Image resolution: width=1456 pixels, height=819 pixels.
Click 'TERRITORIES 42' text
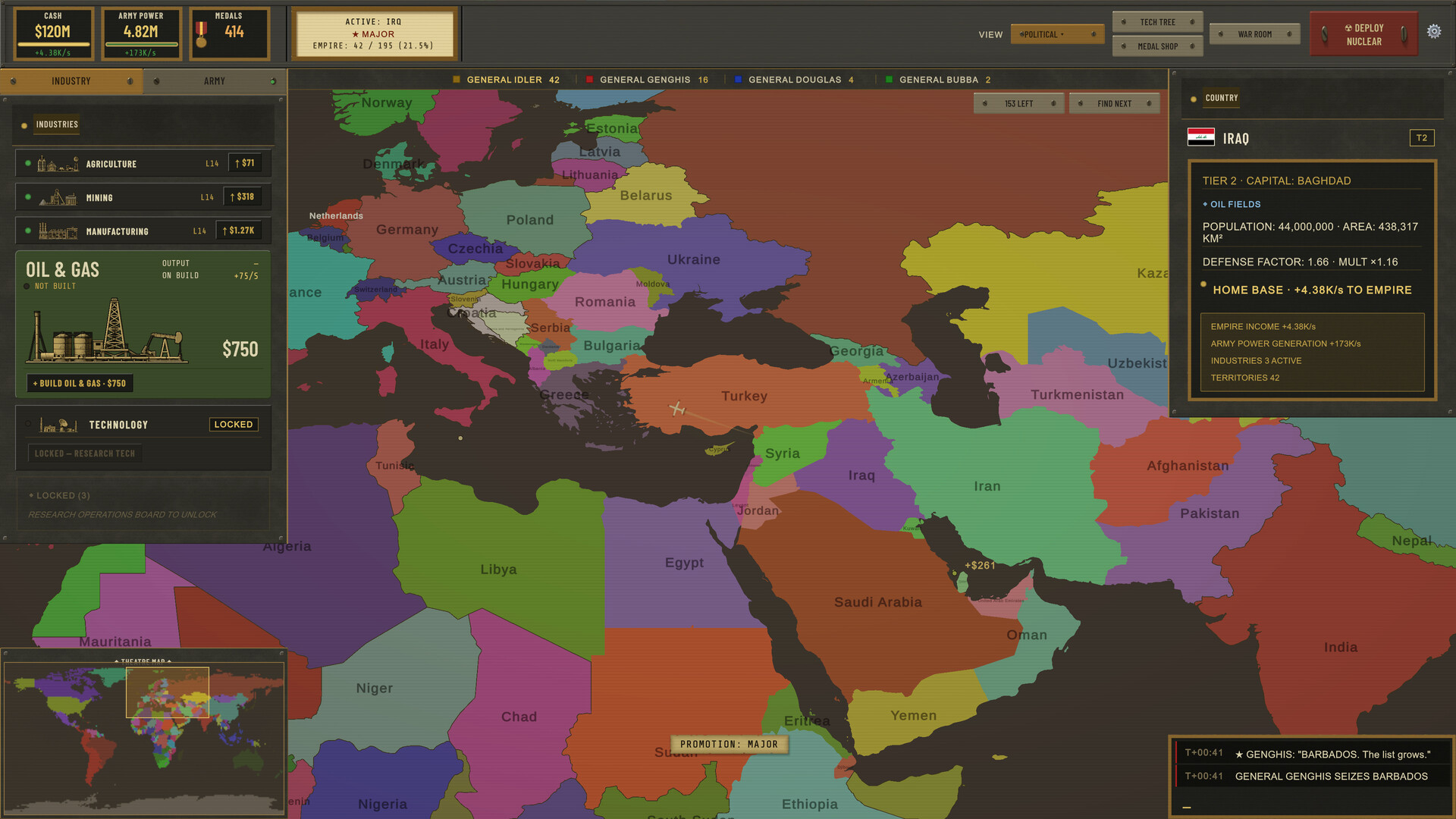coord(1244,378)
